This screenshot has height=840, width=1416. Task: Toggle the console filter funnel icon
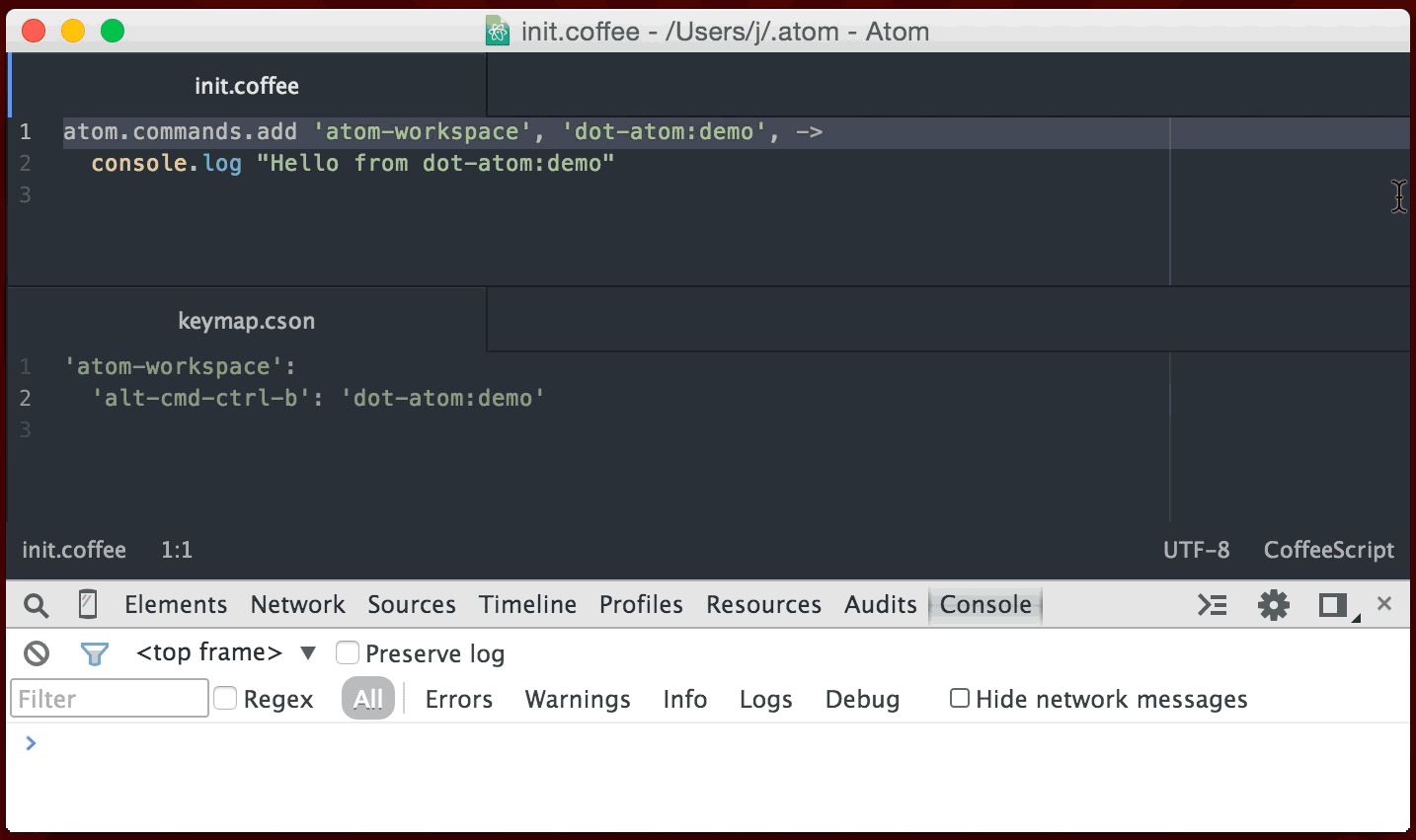pyautogui.click(x=94, y=653)
